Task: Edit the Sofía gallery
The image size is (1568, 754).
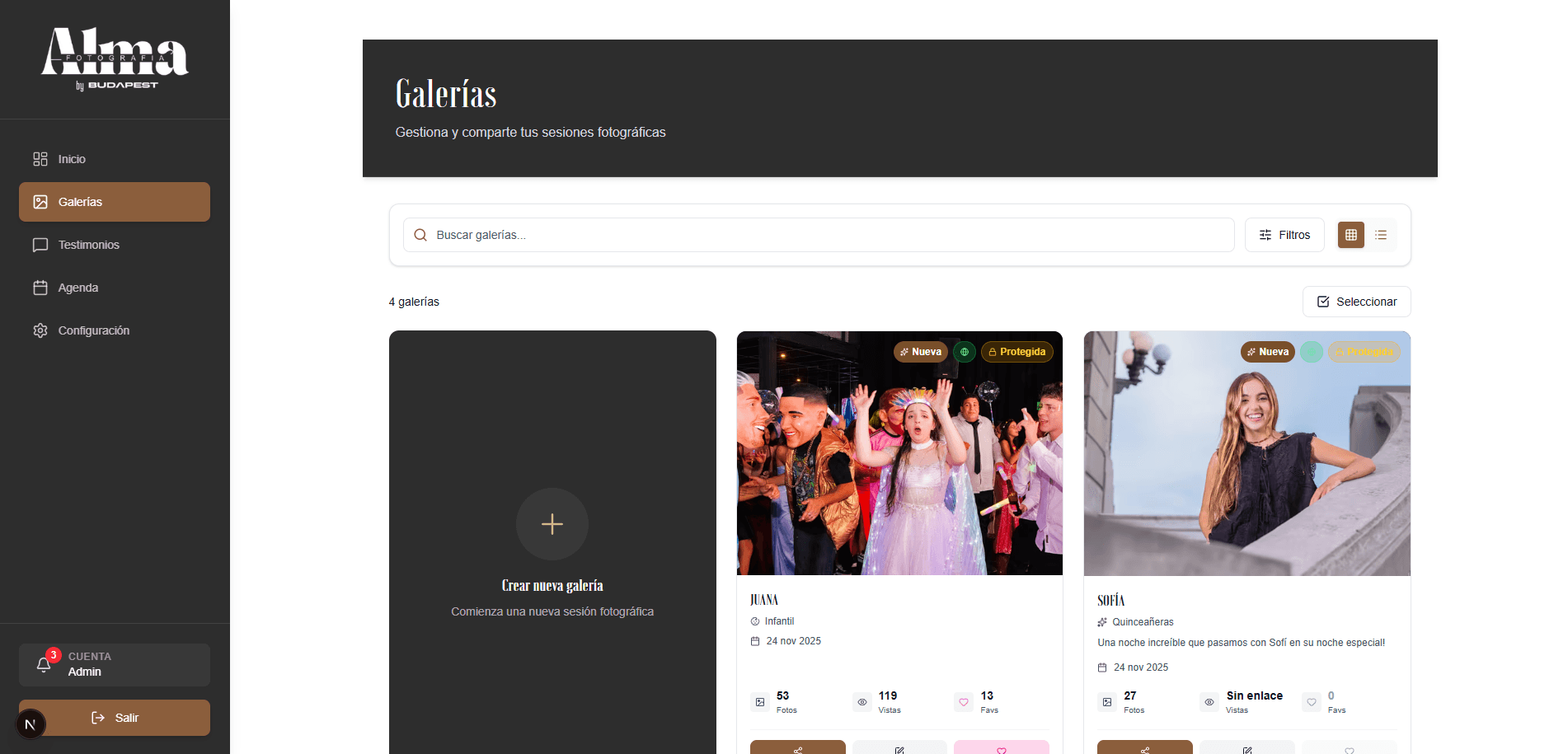Action: tap(1246, 748)
